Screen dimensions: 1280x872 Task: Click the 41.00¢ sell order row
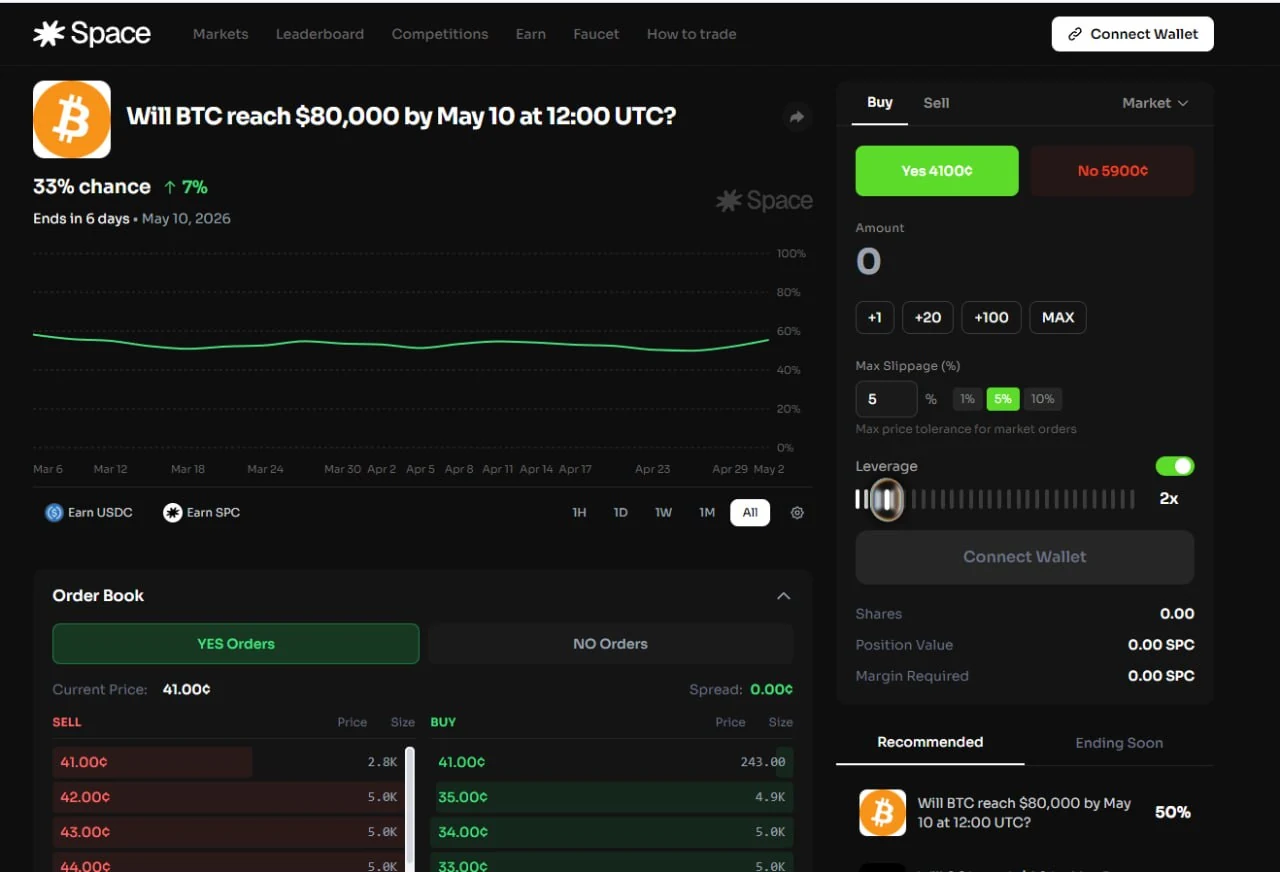[x=228, y=762]
